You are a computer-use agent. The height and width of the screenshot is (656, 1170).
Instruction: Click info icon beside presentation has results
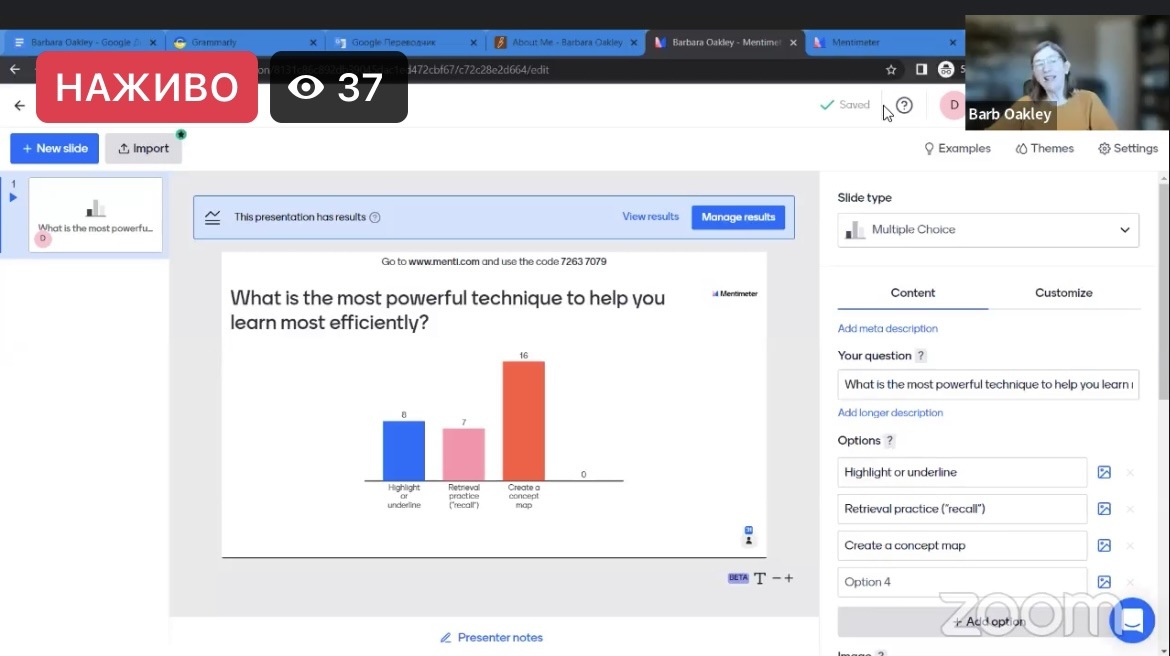[x=375, y=217]
